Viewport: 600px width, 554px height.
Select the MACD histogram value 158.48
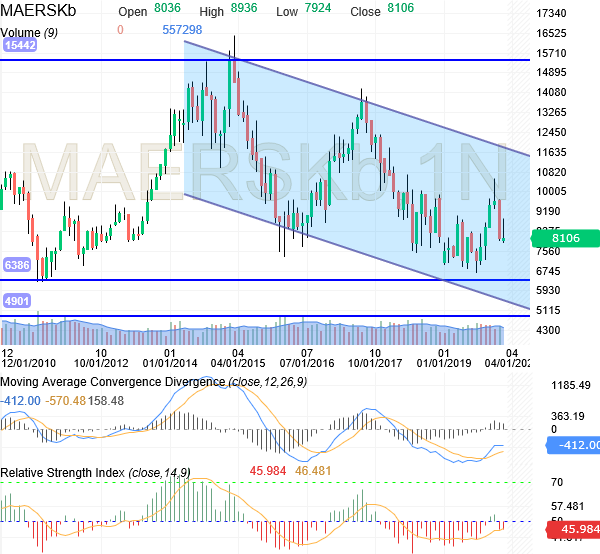point(106,401)
